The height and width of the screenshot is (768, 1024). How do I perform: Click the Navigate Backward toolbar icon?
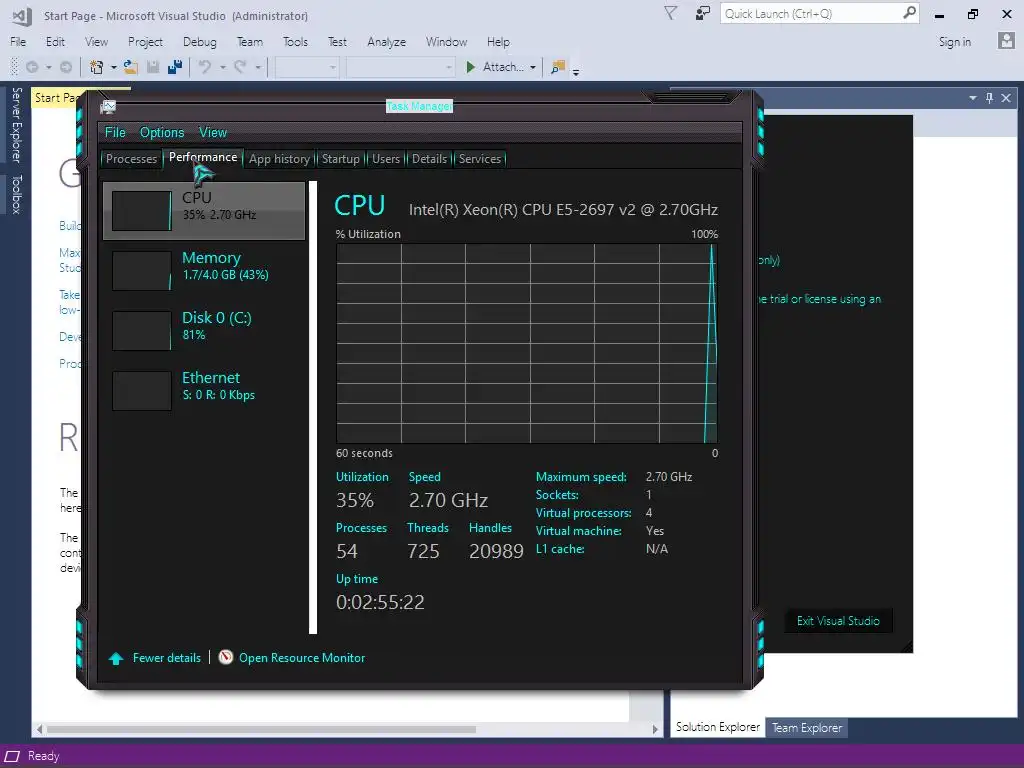(x=31, y=67)
